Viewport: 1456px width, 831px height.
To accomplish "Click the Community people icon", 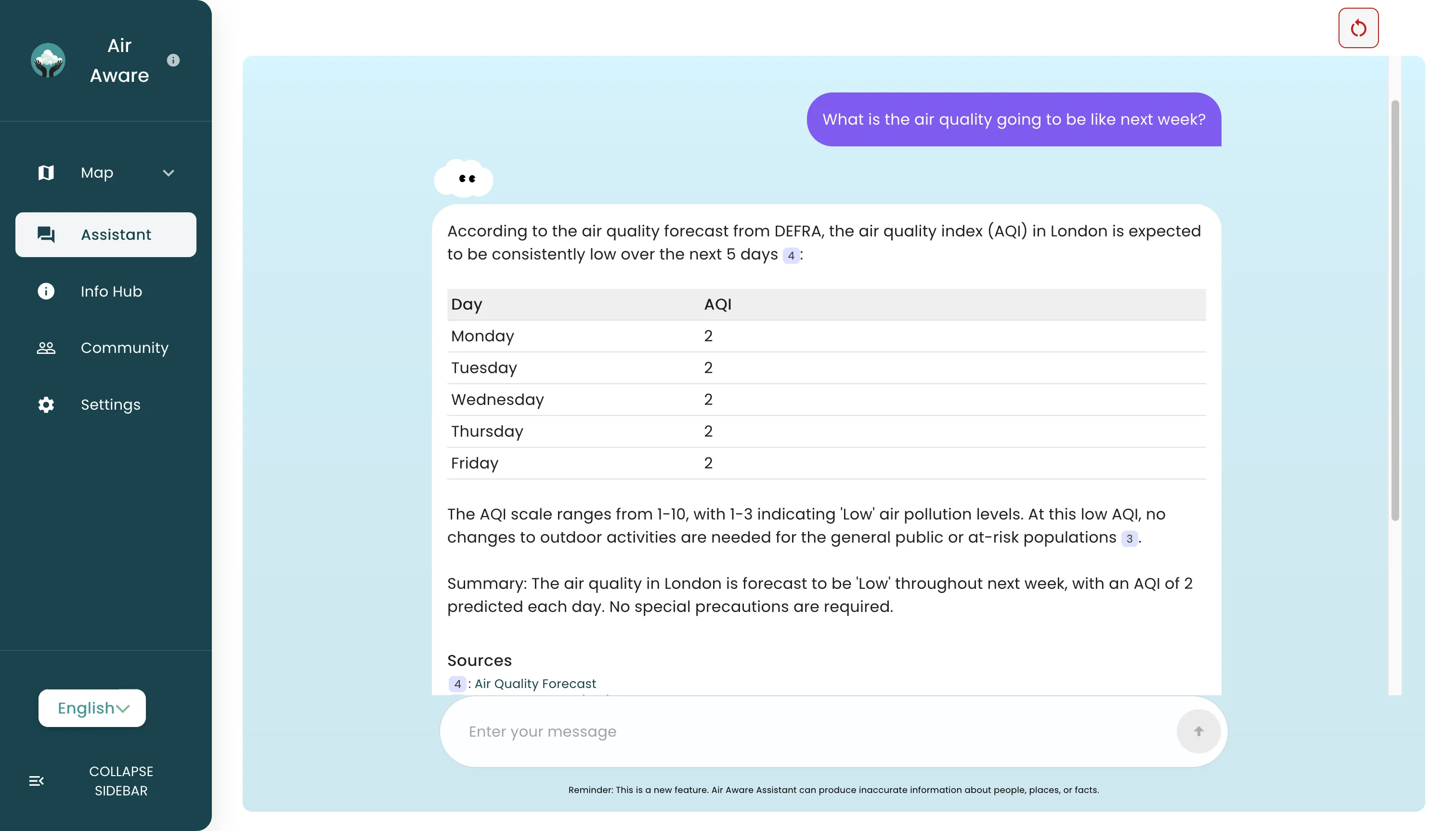I will click(46, 348).
